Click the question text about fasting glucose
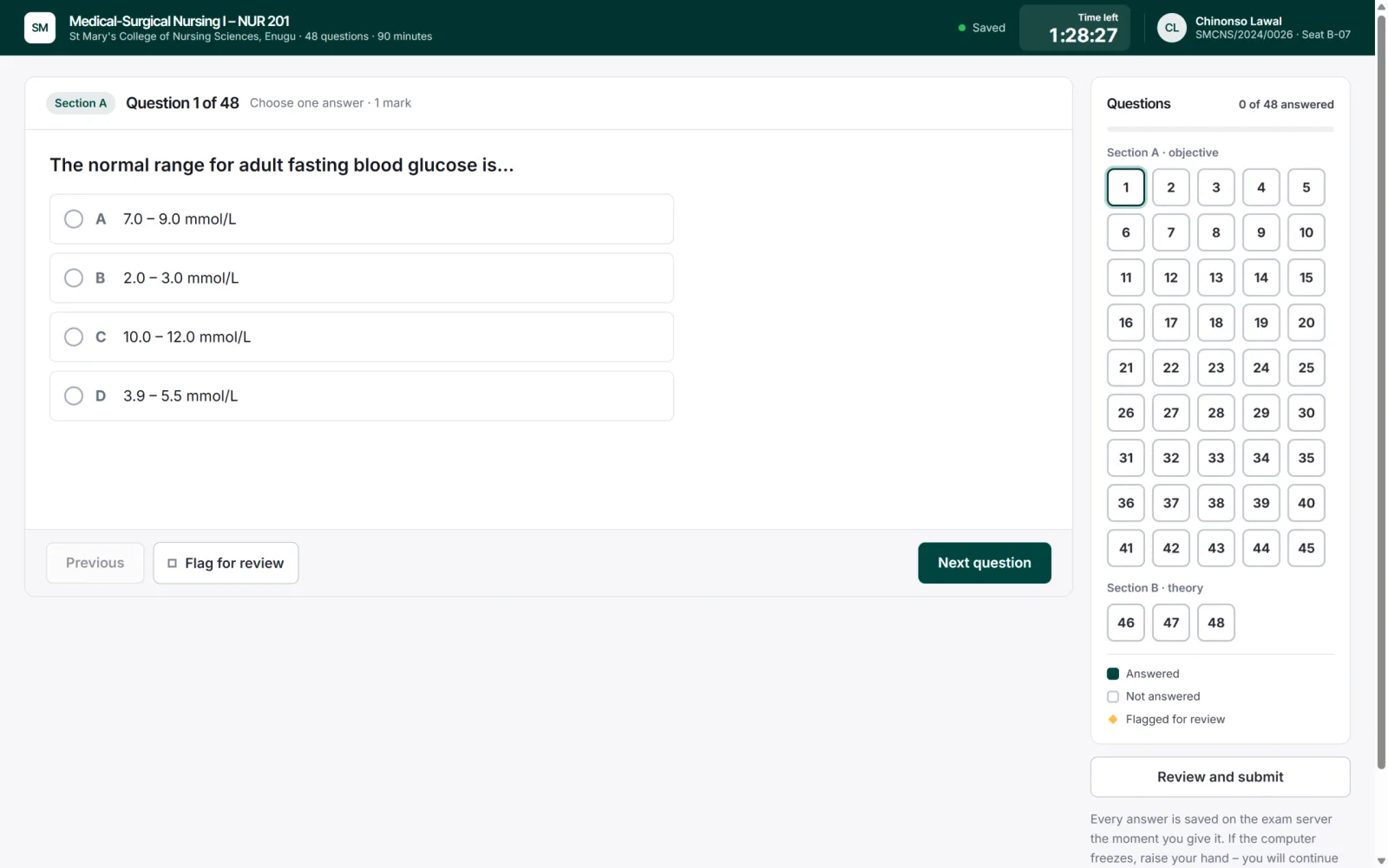 [x=282, y=165]
